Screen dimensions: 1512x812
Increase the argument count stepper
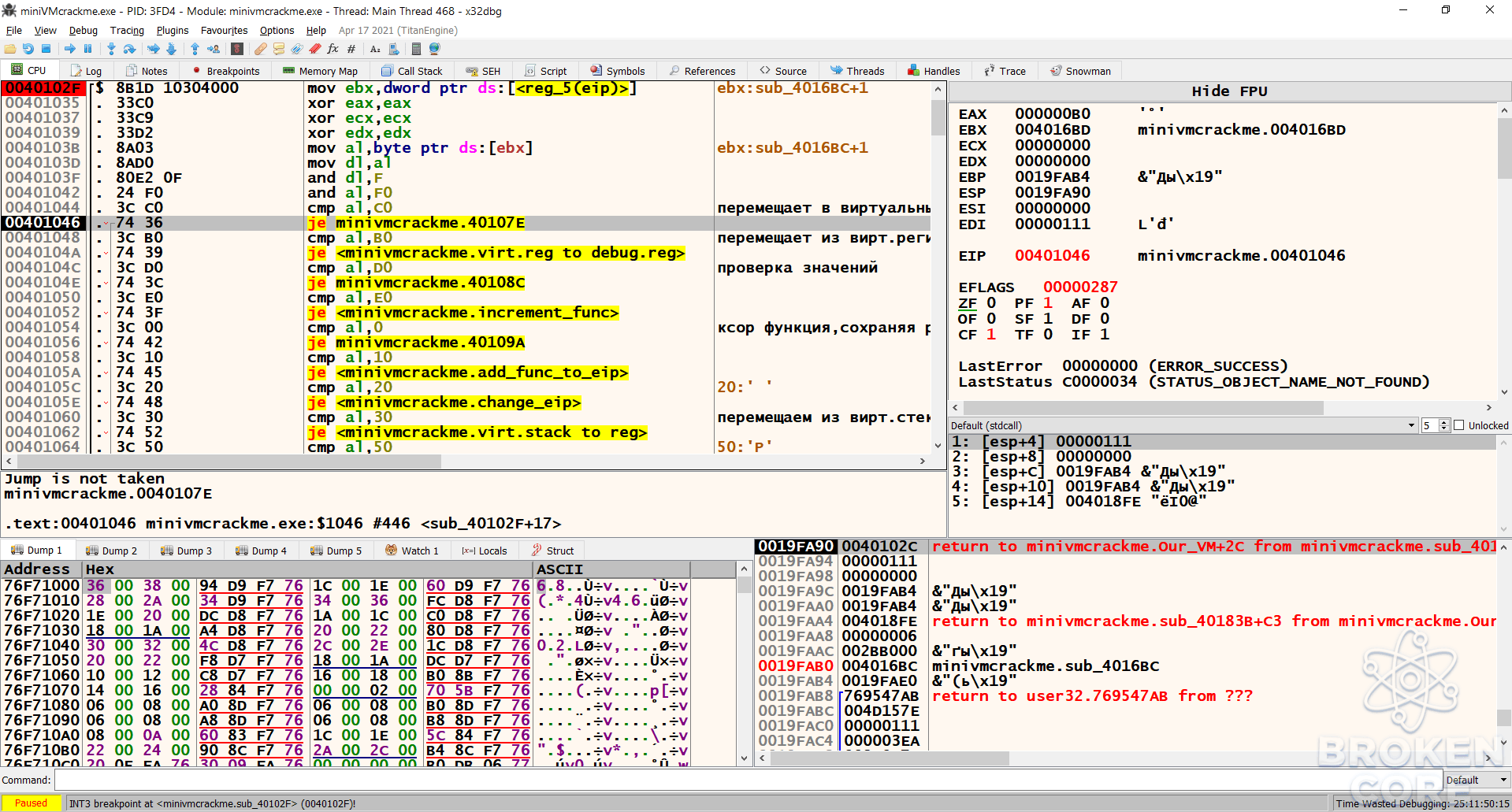[1444, 422]
